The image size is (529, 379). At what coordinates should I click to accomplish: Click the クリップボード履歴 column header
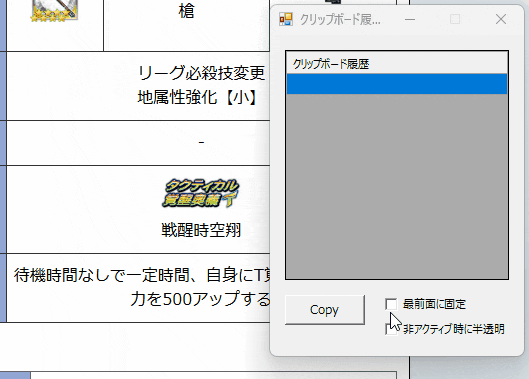tap(397, 63)
